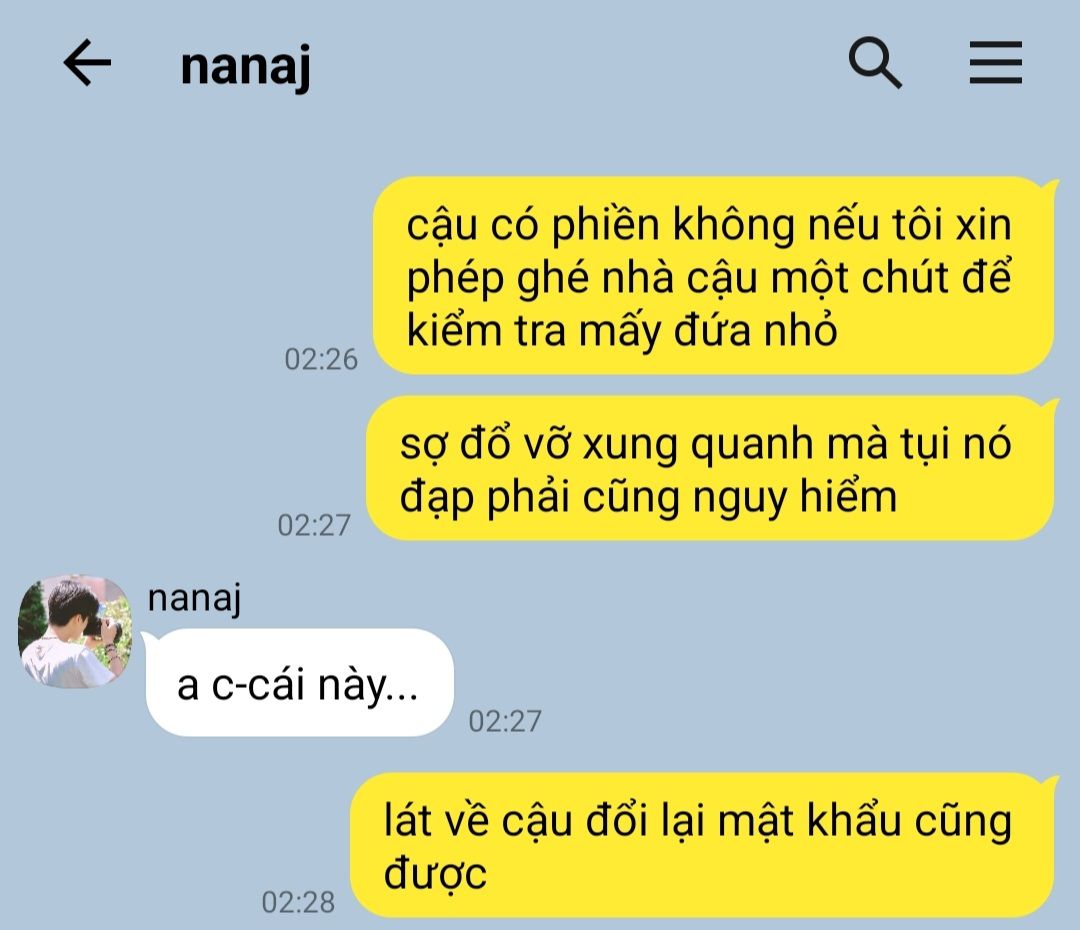The image size is (1080, 930).
Task: Tap the back arrow to leave chat
Action: point(87,63)
